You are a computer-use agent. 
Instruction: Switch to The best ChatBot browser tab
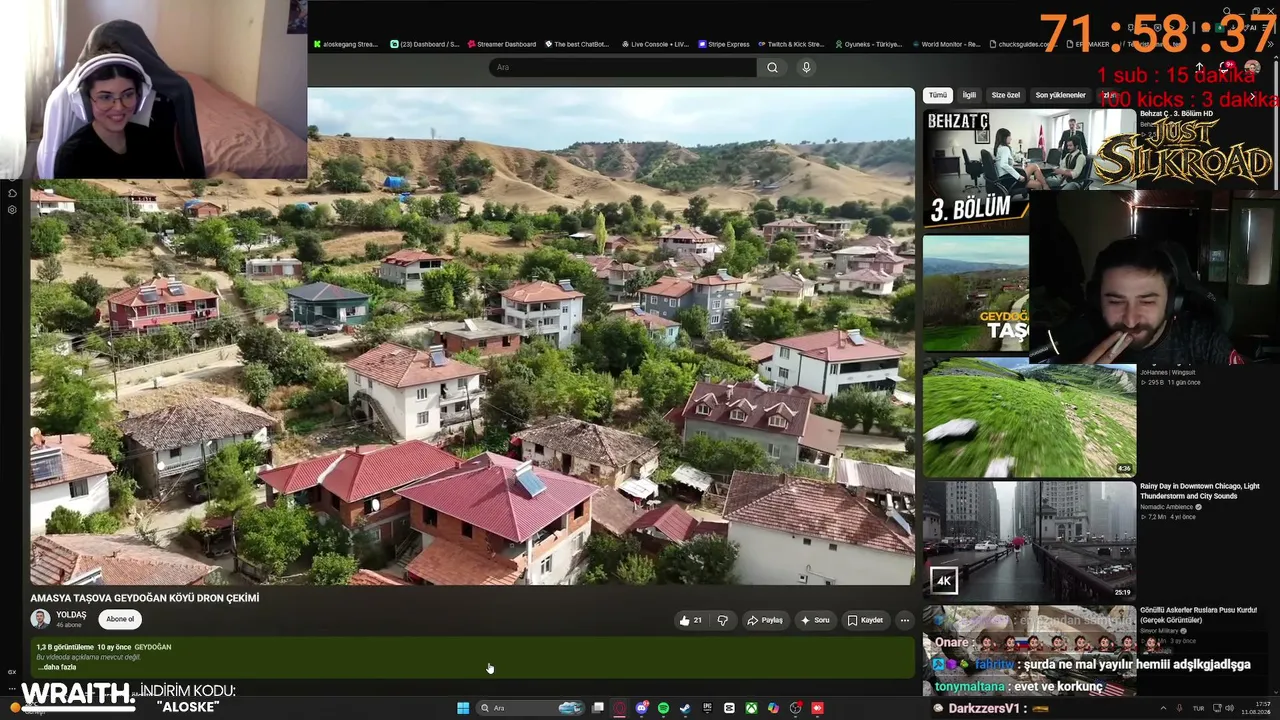(577, 44)
